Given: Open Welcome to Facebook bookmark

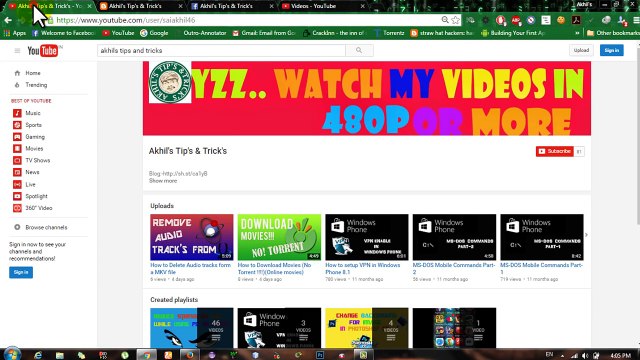Looking at the screenshot, I should click(63, 33).
